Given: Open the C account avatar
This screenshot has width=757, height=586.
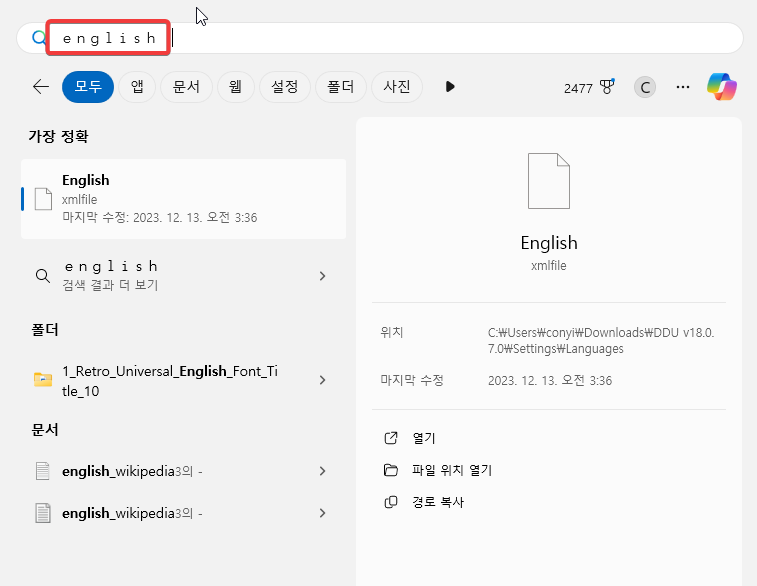Looking at the screenshot, I should tap(645, 87).
